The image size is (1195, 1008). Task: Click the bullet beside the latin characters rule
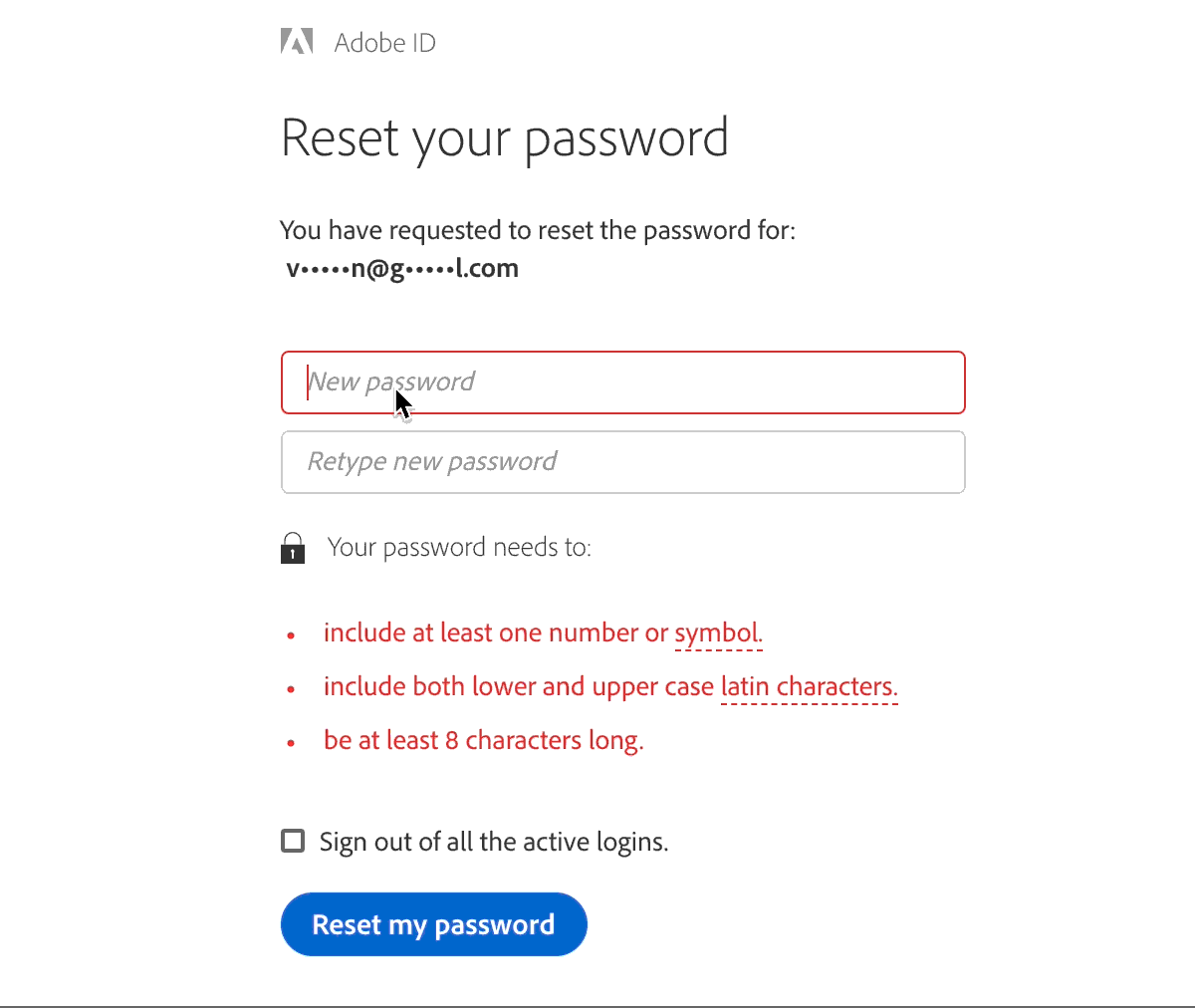pos(291,688)
